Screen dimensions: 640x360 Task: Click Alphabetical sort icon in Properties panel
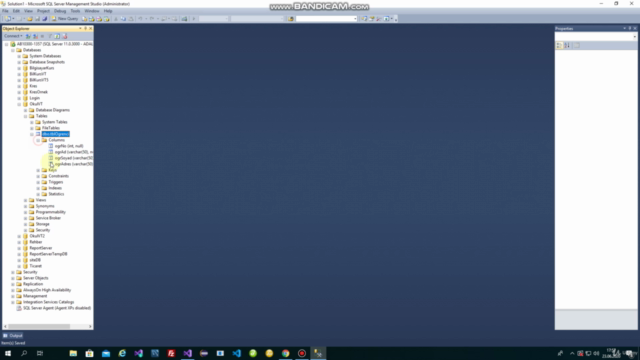[567, 45]
